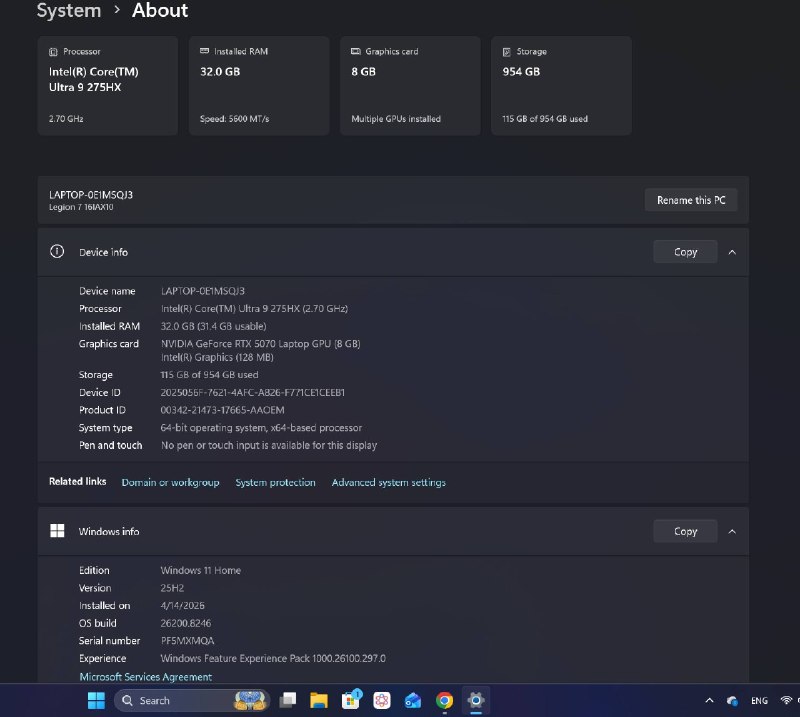Copy the Windows info details

tap(685, 531)
